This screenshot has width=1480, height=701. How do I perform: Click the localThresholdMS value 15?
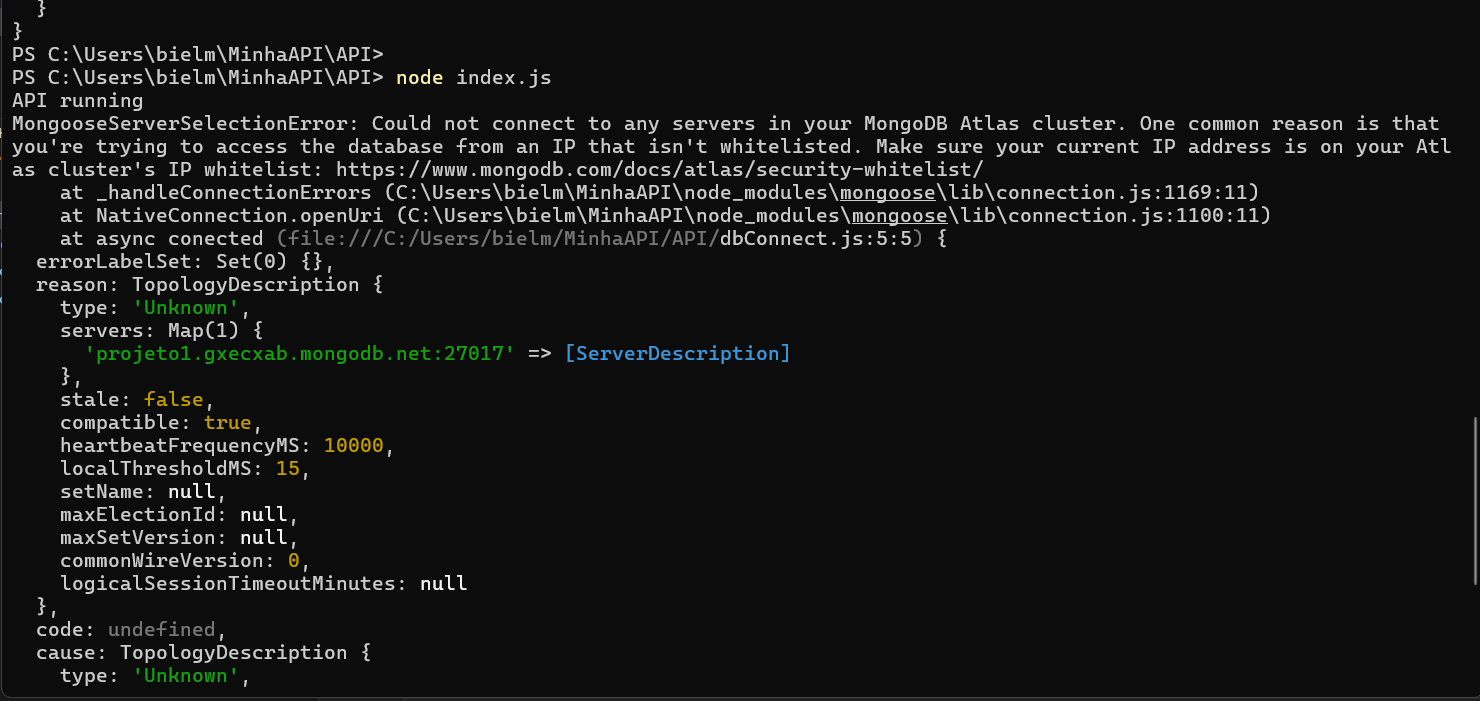288,469
